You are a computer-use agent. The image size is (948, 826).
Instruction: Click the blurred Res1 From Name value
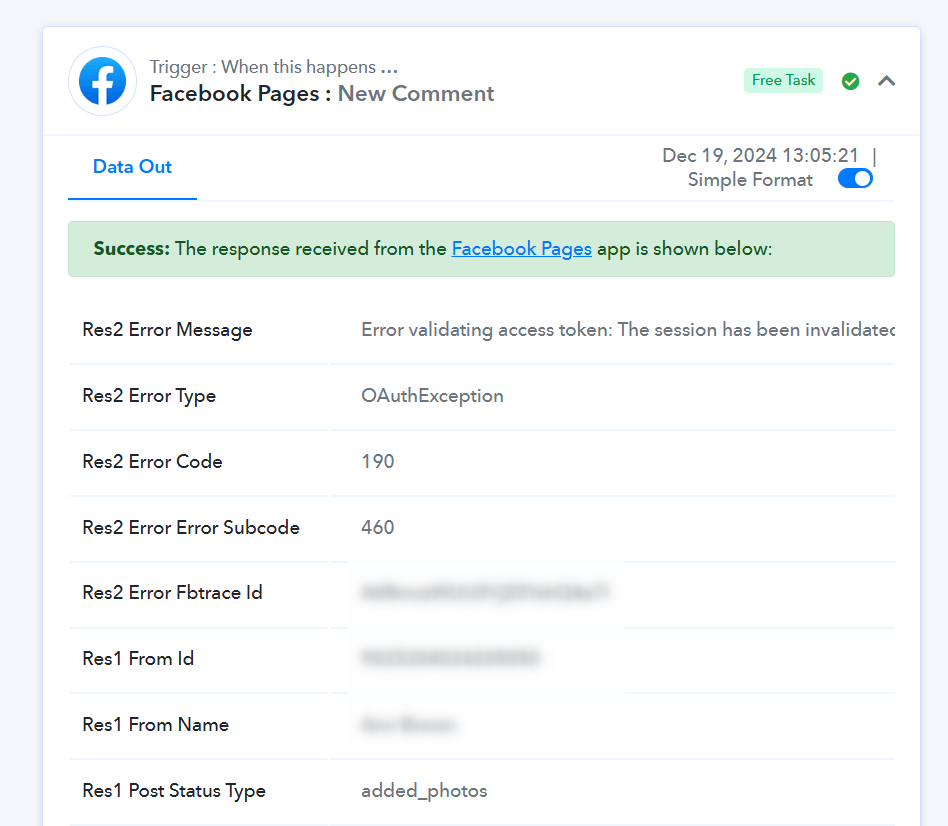[409, 725]
